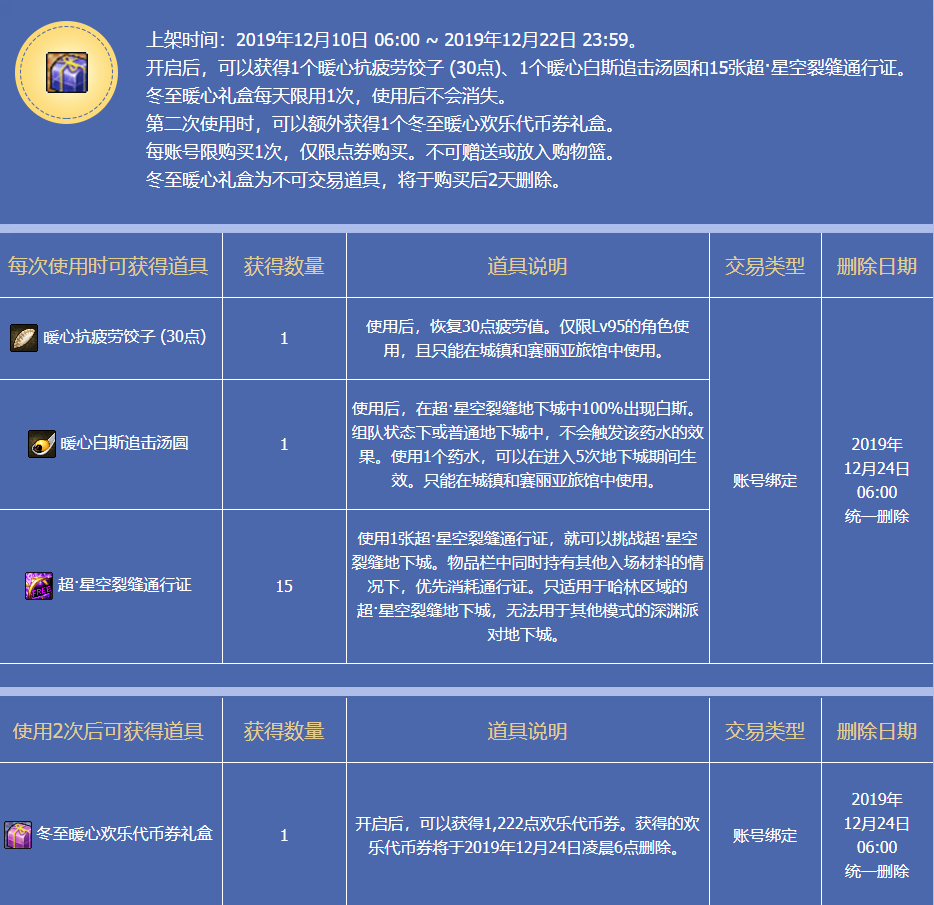Open the 每次使用时可获得道具 column header
Image resolution: width=934 pixels, height=905 pixels.
[110, 264]
